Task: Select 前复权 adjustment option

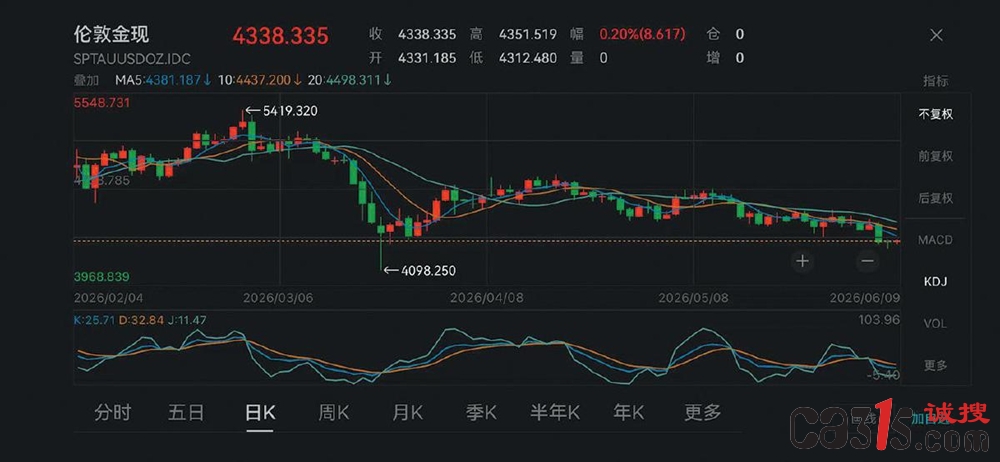Action: click(936, 156)
